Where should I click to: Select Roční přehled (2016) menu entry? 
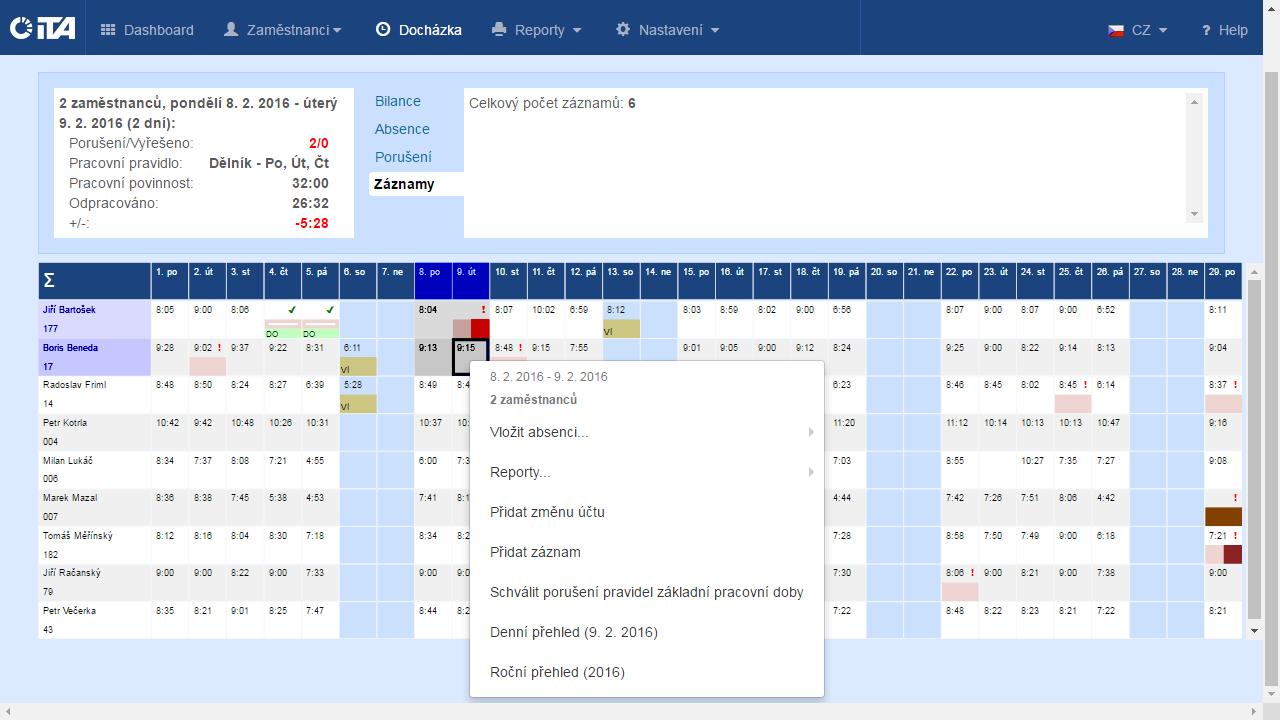click(x=557, y=672)
